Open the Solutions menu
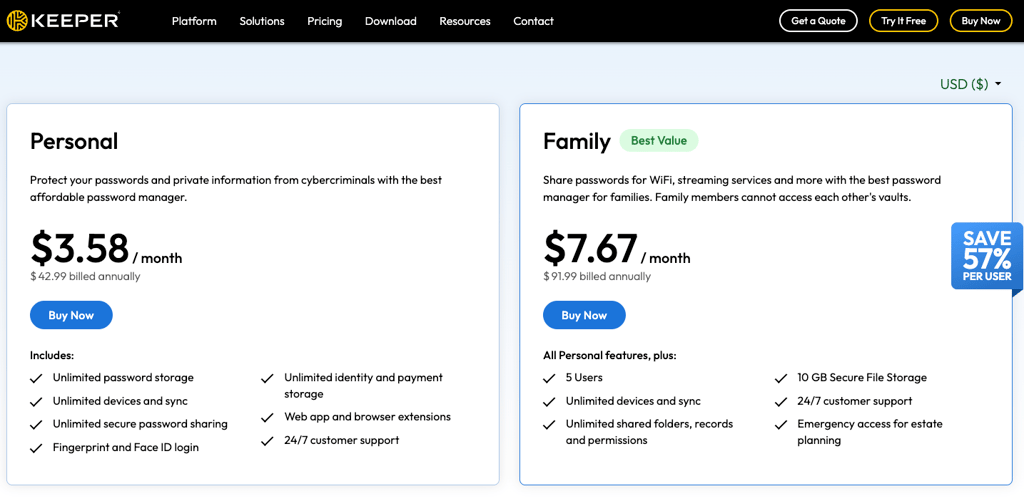 [x=262, y=21]
